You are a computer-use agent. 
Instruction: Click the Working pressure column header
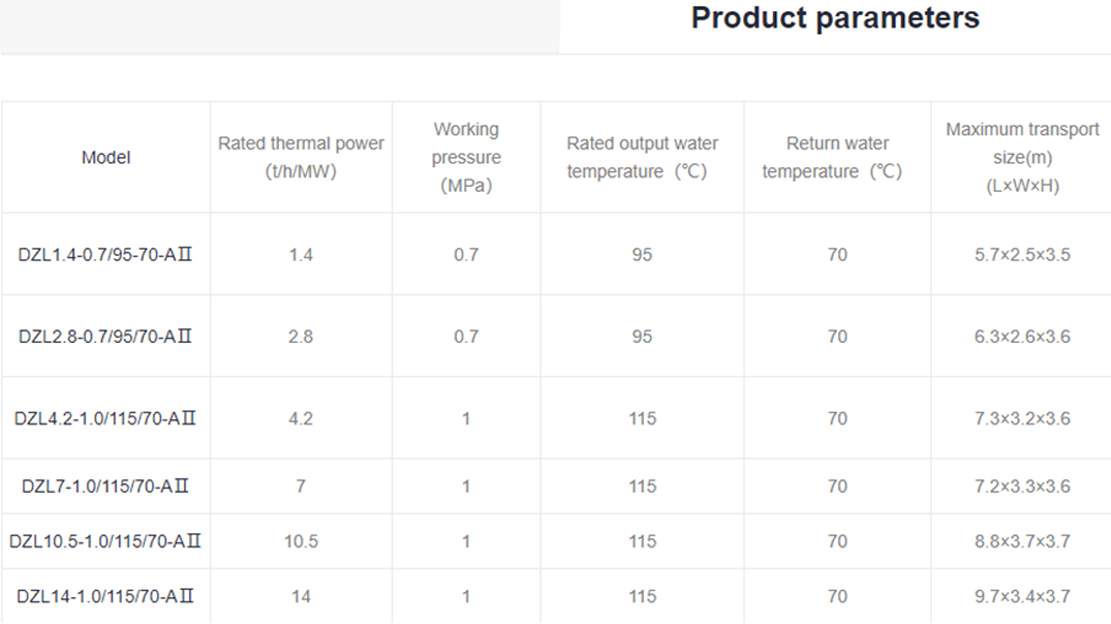[x=466, y=157]
